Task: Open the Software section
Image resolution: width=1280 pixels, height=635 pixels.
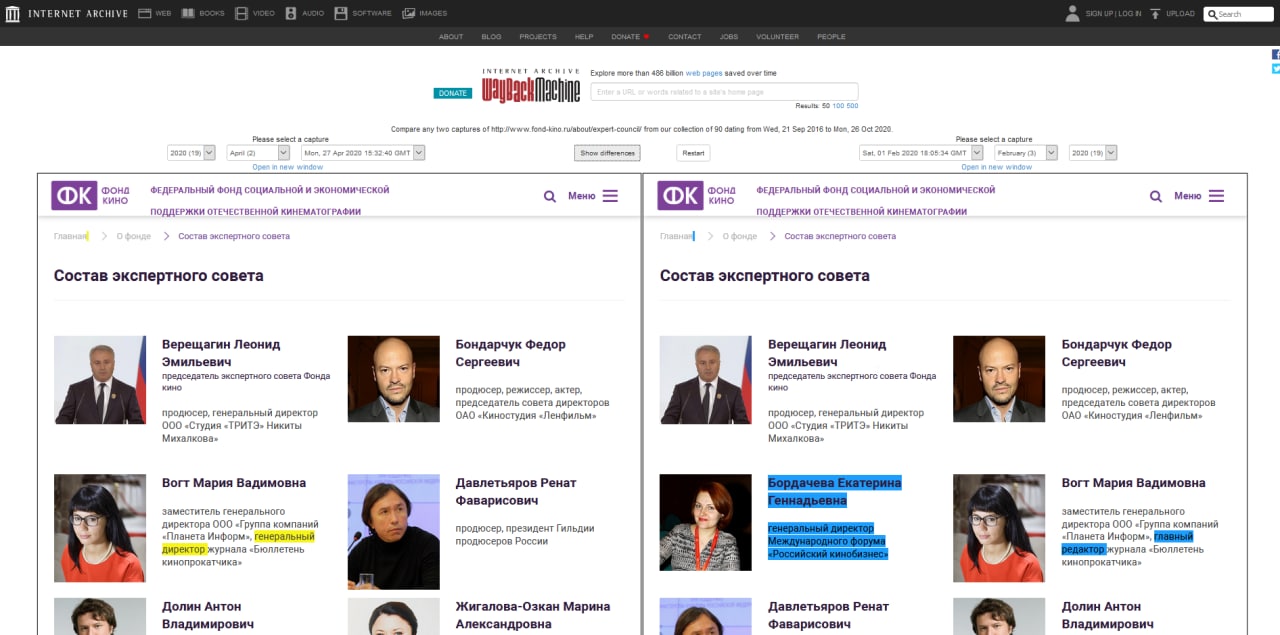Action: tap(363, 13)
